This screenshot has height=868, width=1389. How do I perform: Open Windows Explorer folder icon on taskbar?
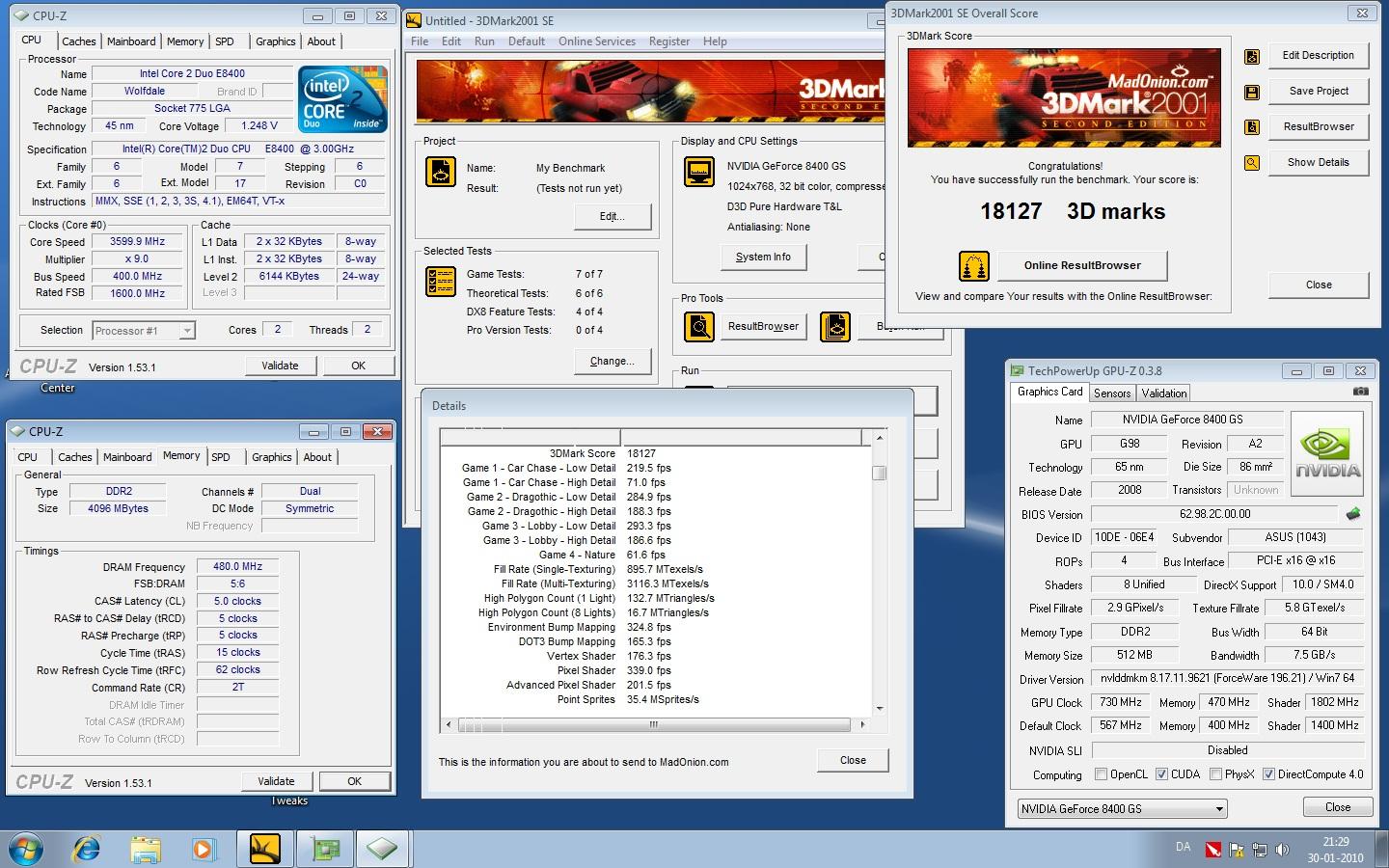click(x=146, y=850)
